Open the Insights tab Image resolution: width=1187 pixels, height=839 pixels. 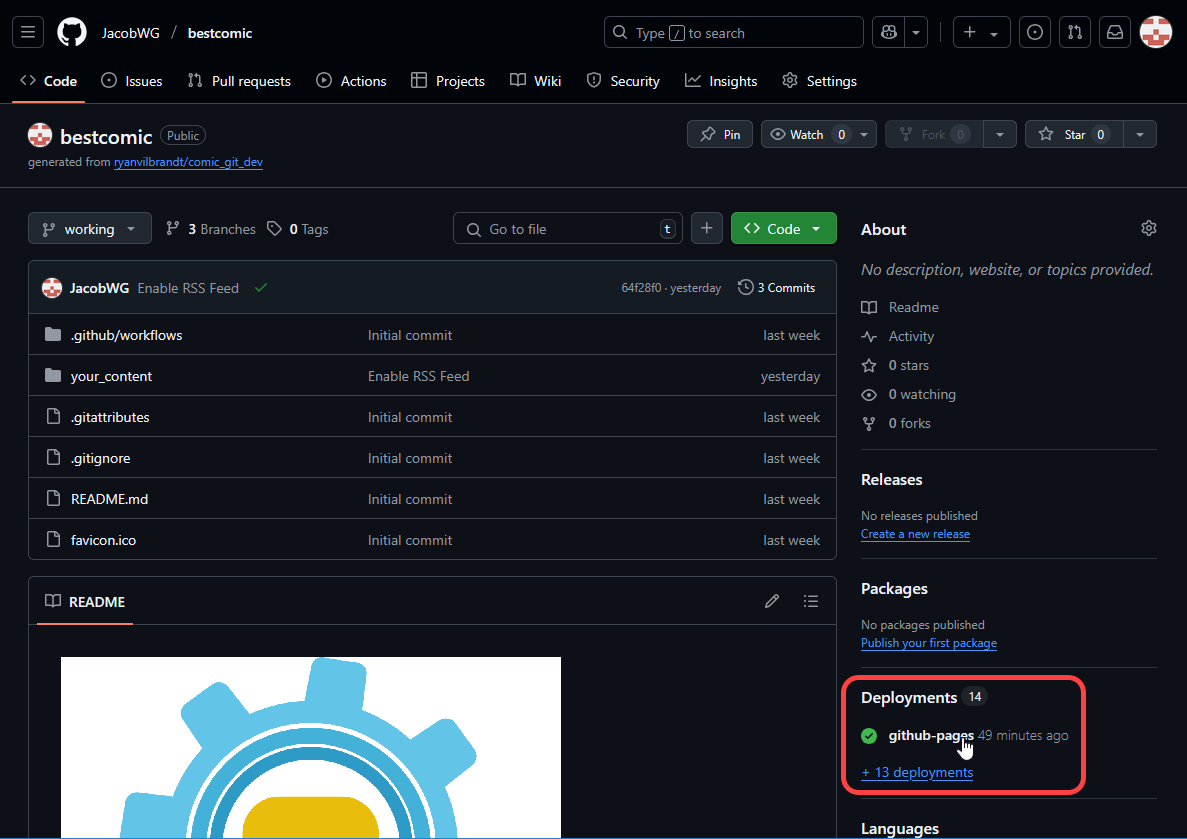(721, 81)
